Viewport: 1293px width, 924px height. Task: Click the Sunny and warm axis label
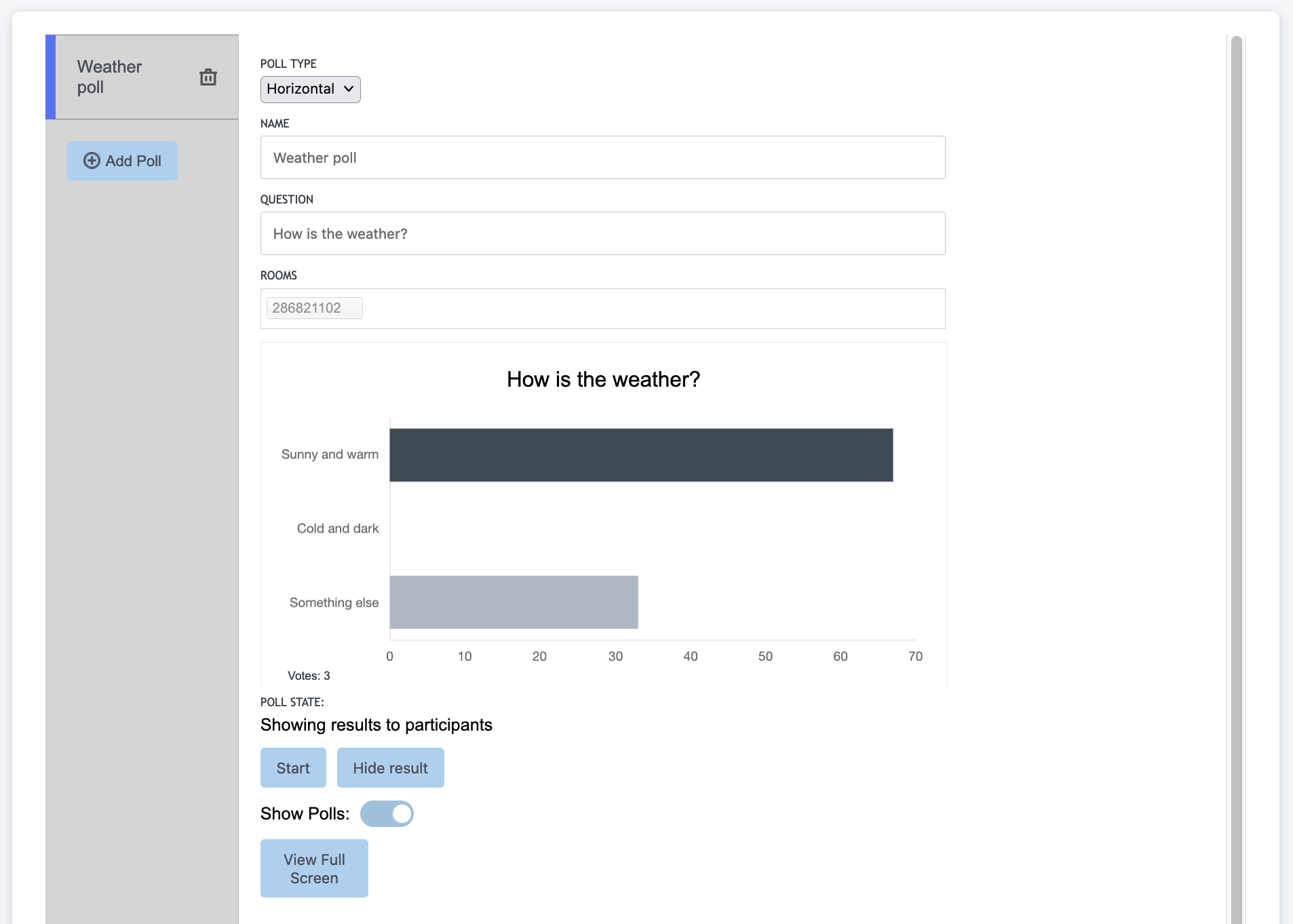coord(330,455)
